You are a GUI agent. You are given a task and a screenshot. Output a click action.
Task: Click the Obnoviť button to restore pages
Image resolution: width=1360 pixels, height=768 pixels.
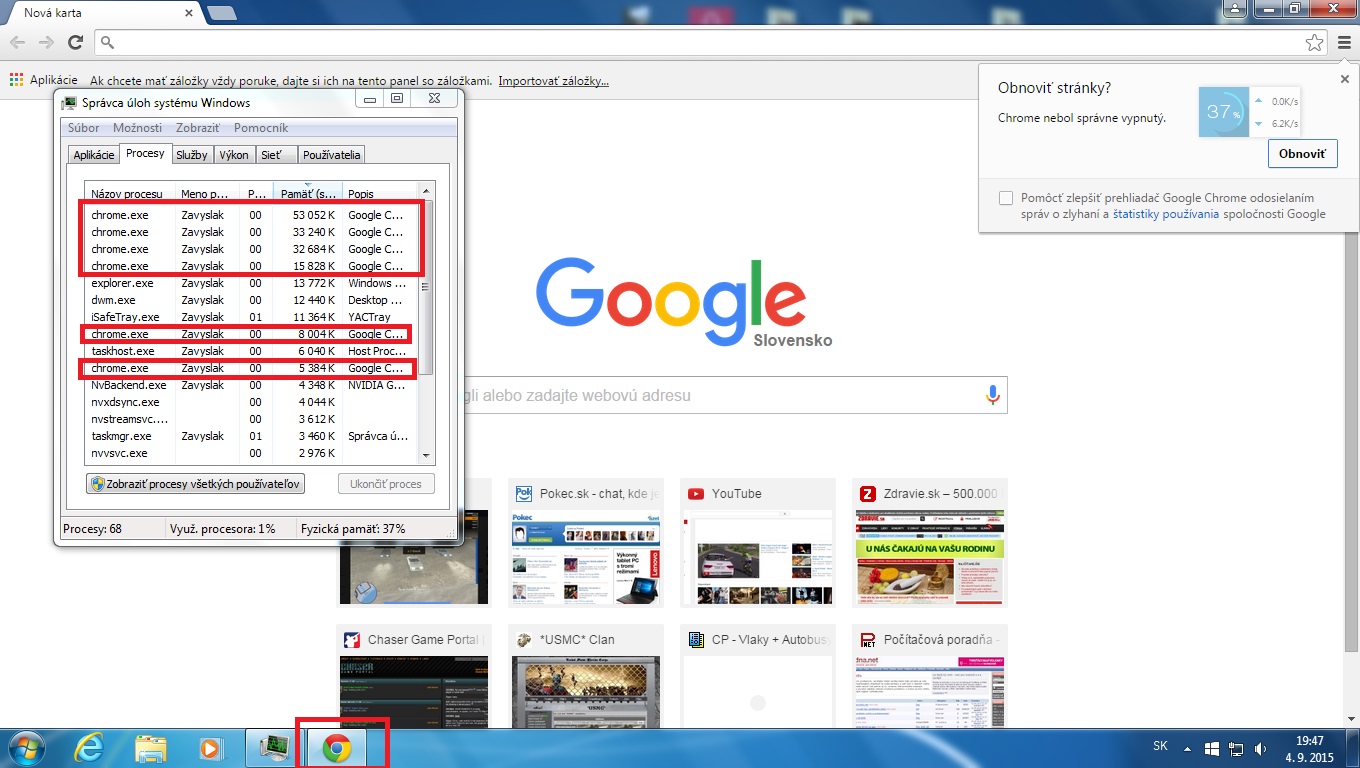point(1302,154)
